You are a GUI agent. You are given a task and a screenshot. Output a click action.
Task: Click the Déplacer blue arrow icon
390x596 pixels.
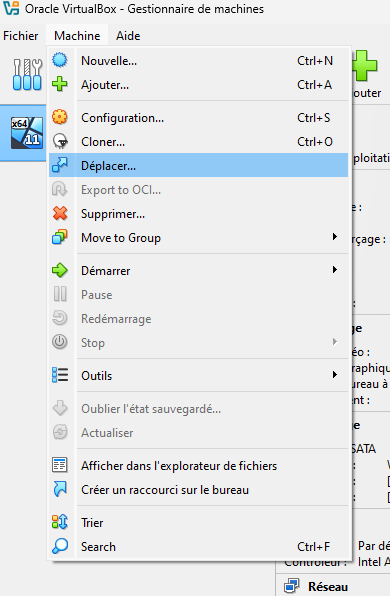click(x=60, y=165)
